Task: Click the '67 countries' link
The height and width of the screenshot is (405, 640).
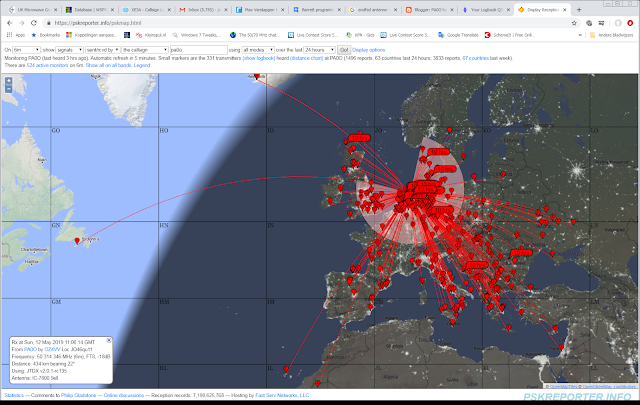Action: (476, 58)
